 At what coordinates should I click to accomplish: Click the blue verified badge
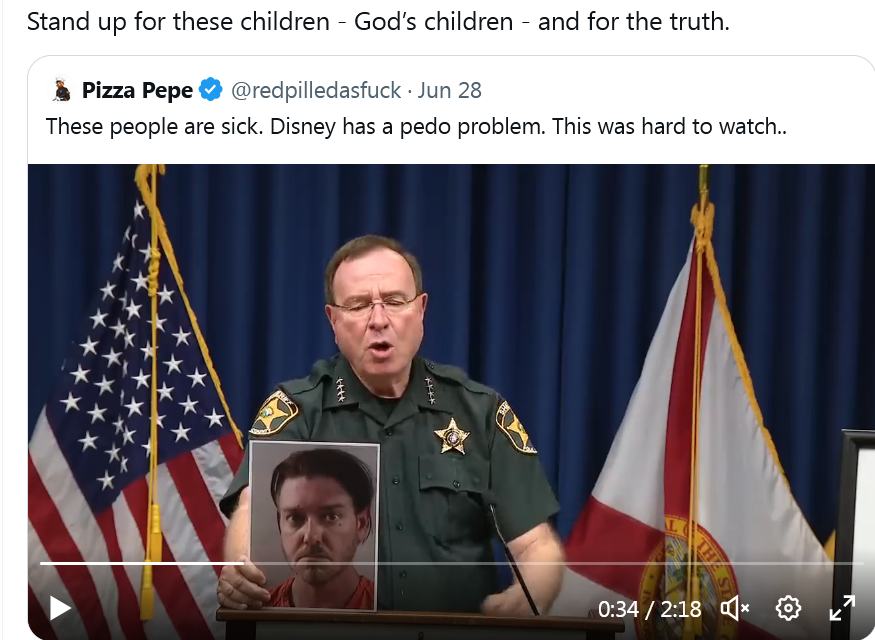click(211, 90)
